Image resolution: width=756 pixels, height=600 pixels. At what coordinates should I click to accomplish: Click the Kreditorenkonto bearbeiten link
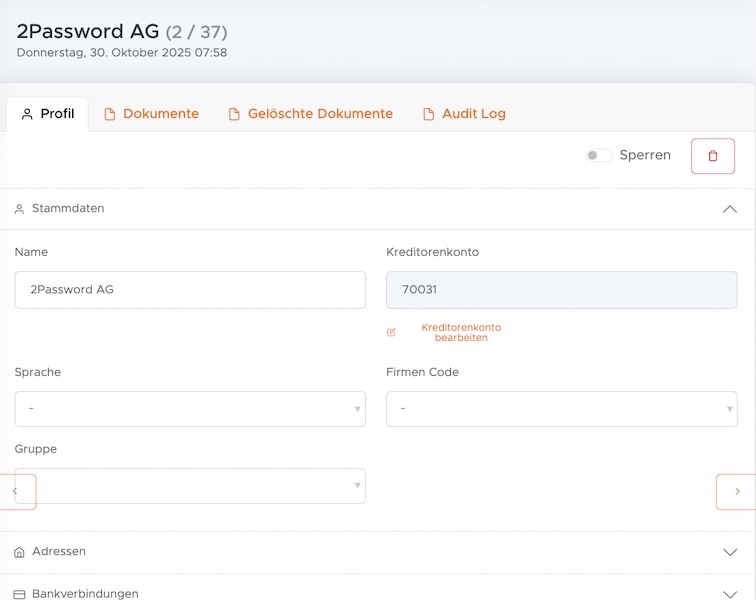click(461, 333)
